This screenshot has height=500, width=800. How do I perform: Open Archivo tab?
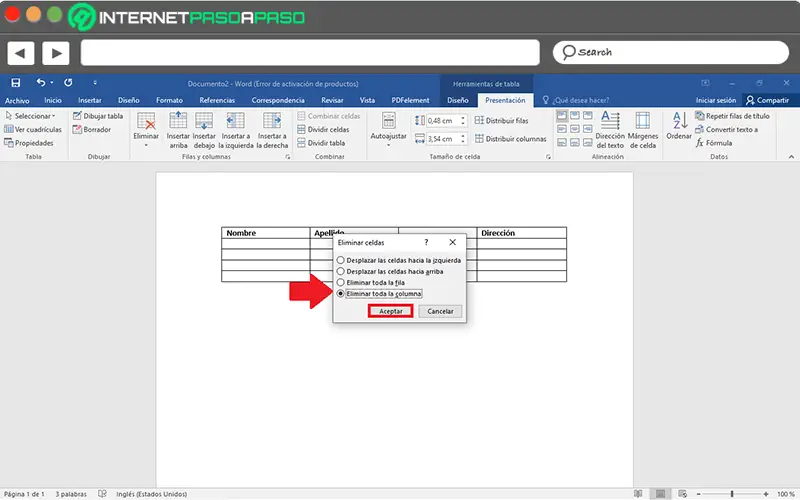point(17,100)
